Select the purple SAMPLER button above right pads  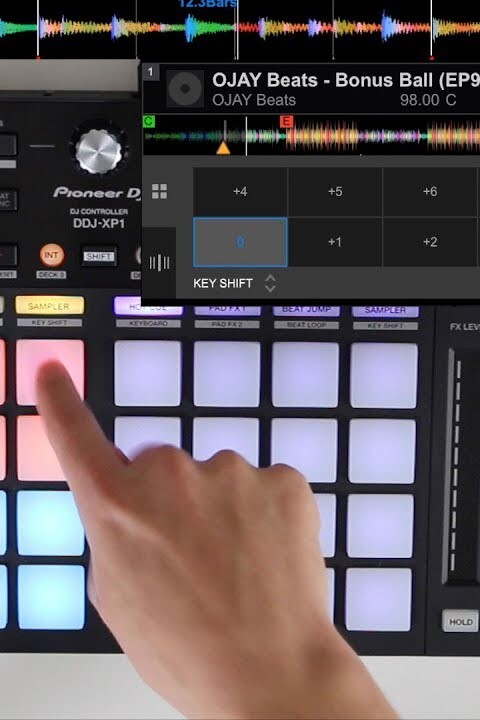pyautogui.click(x=385, y=311)
